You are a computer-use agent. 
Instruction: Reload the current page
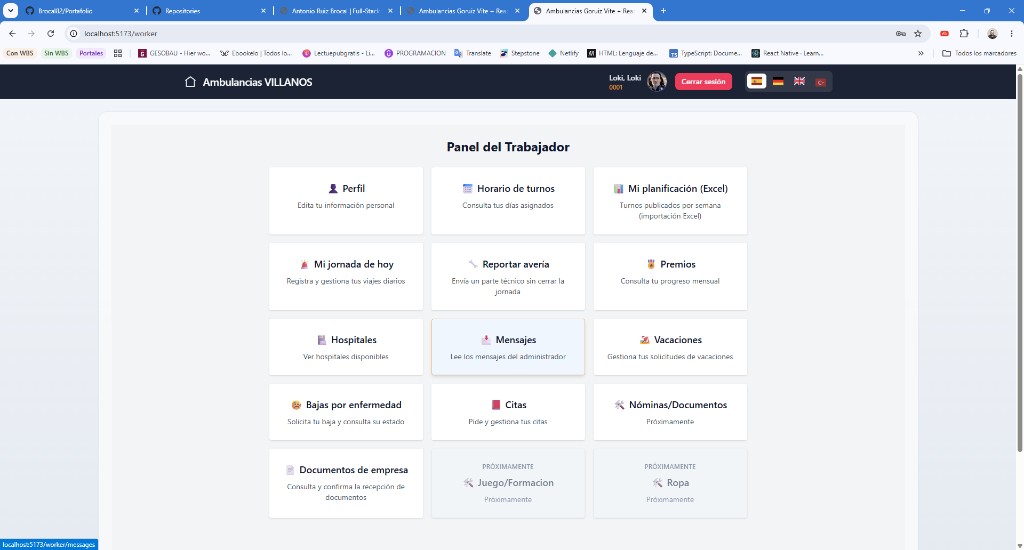tap(50, 33)
